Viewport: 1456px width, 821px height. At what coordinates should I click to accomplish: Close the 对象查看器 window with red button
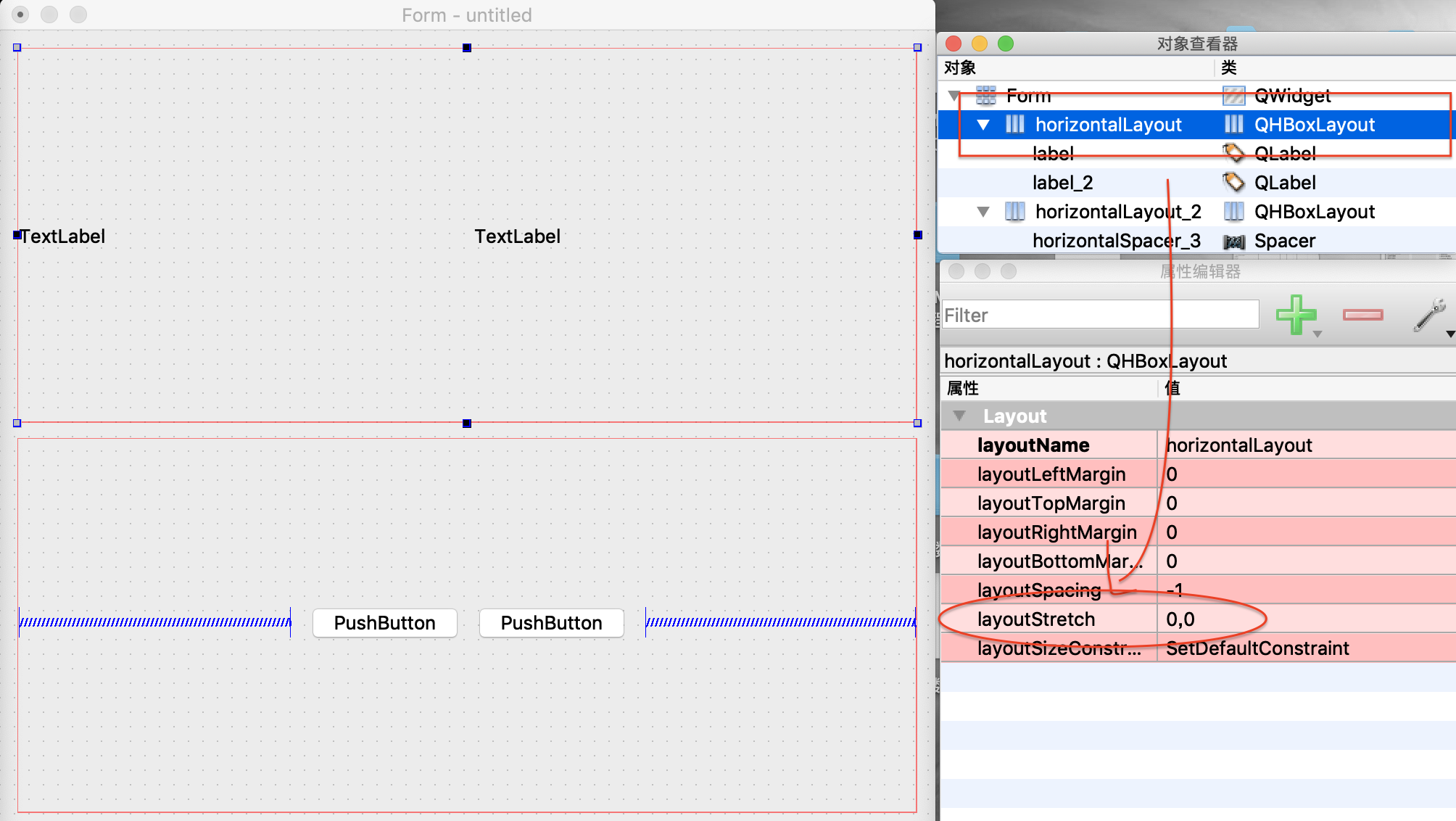click(x=954, y=44)
